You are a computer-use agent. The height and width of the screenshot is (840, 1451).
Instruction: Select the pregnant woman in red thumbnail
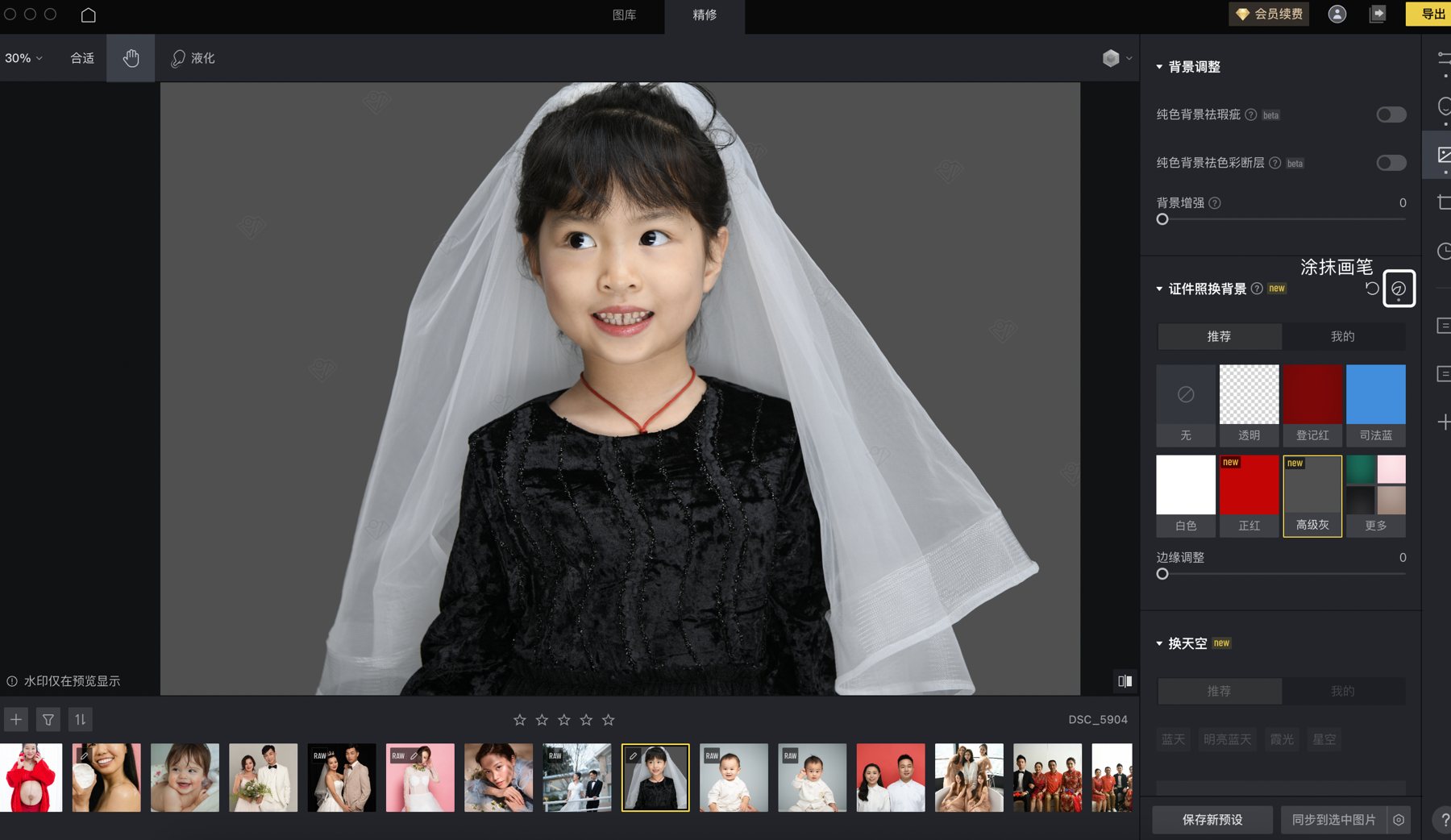click(31, 777)
